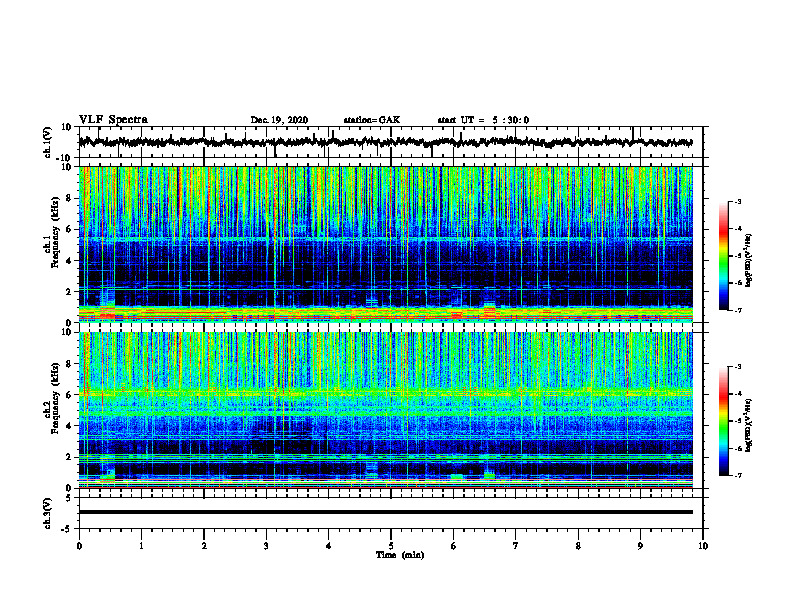Select the "ch.2 Frequency (kHz)" axis label
The image size is (792, 612).
click(50, 398)
